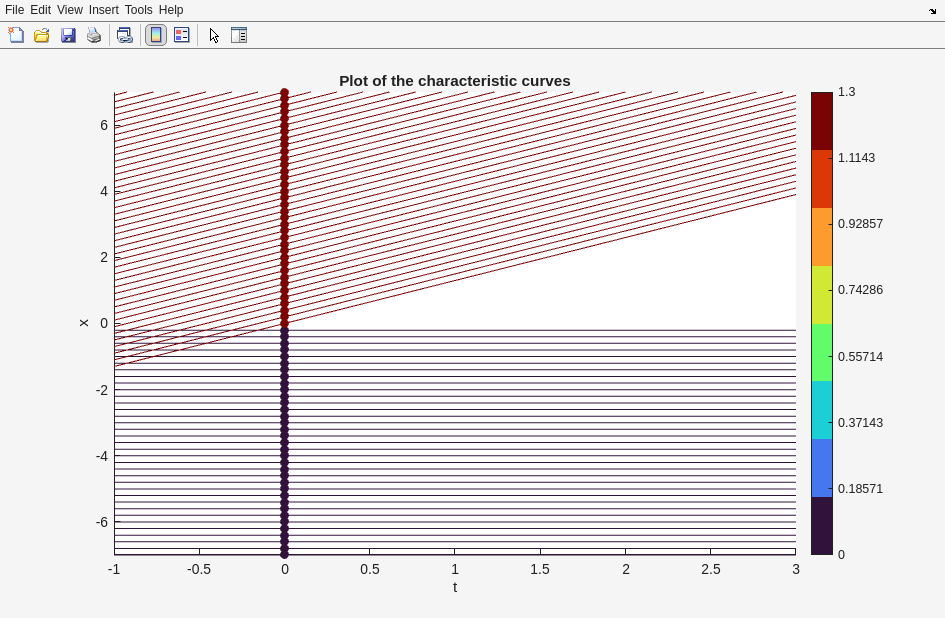Toggle the Insert Colorbar button

156,35
